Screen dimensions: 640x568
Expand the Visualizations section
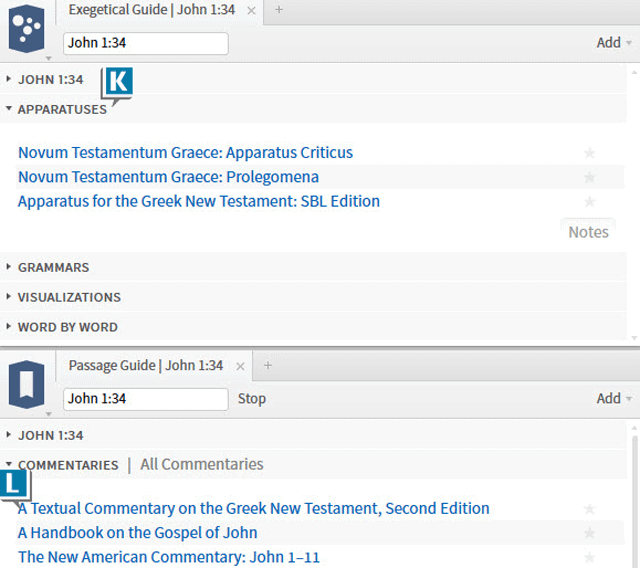pyautogui.click(x=69, y=297)
